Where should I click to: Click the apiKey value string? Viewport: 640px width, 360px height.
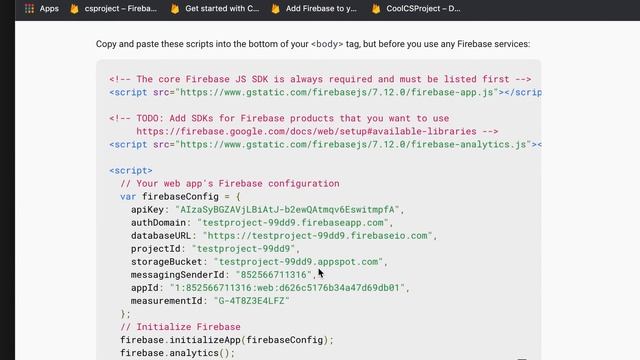click(x=287, y=210)
